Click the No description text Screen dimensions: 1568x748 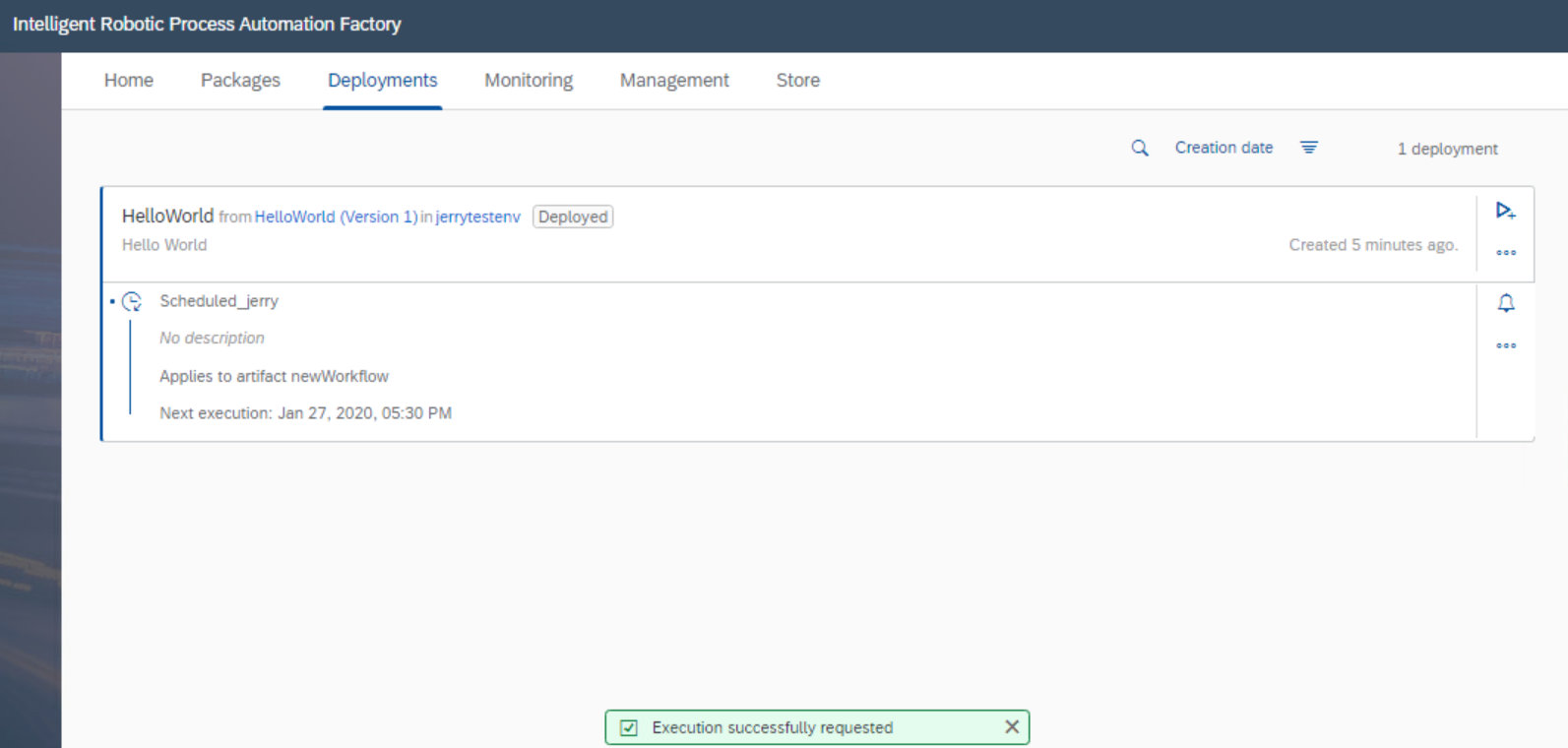tap(212, 338)
